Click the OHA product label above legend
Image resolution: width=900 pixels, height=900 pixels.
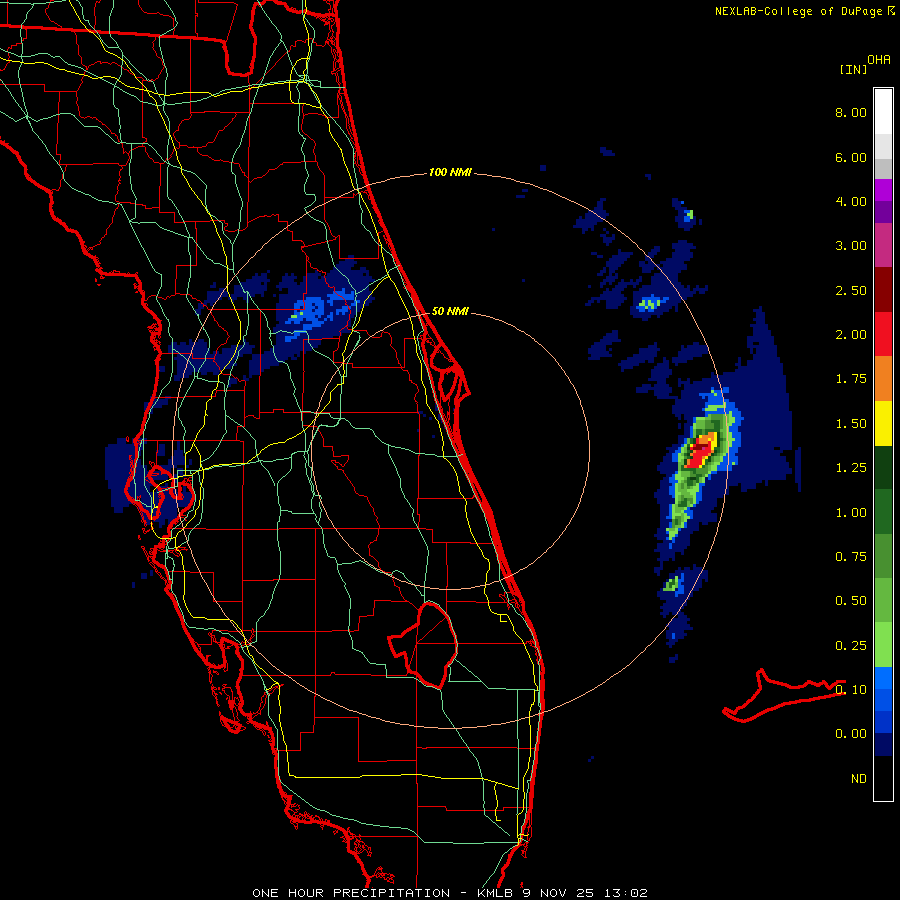click(879, 60)
